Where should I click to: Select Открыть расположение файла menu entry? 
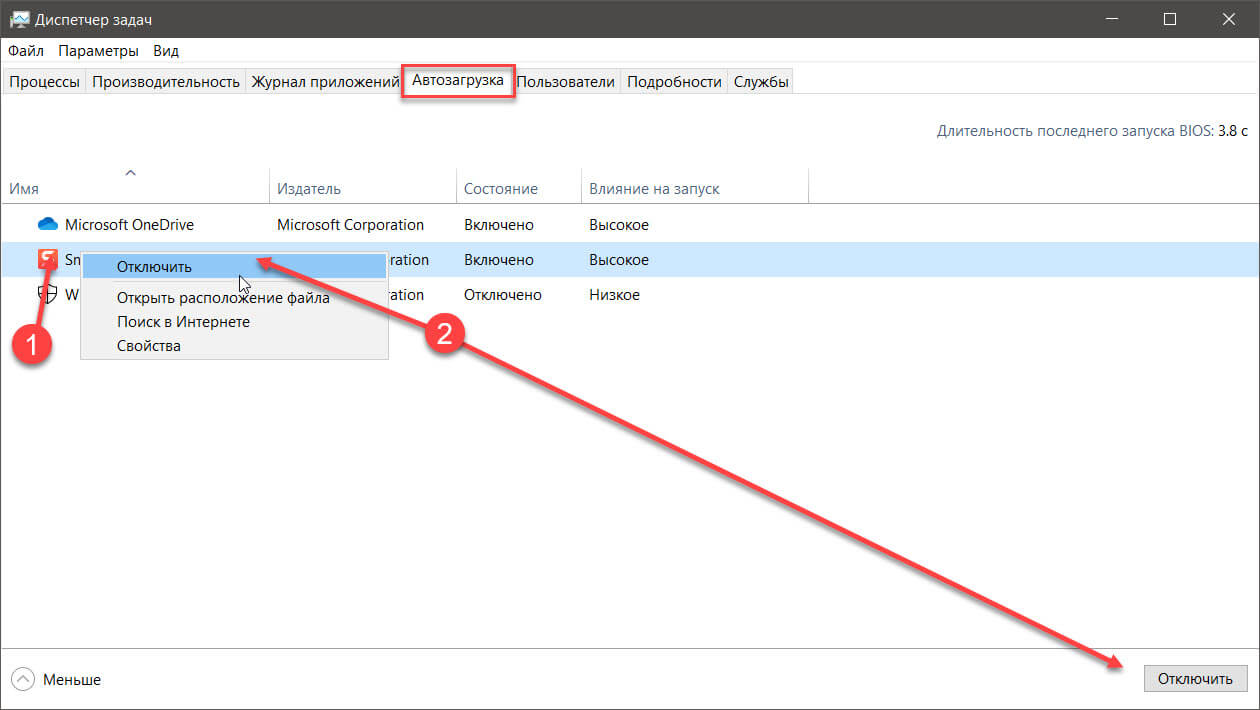pyautogui.click(x=222, y=297)
